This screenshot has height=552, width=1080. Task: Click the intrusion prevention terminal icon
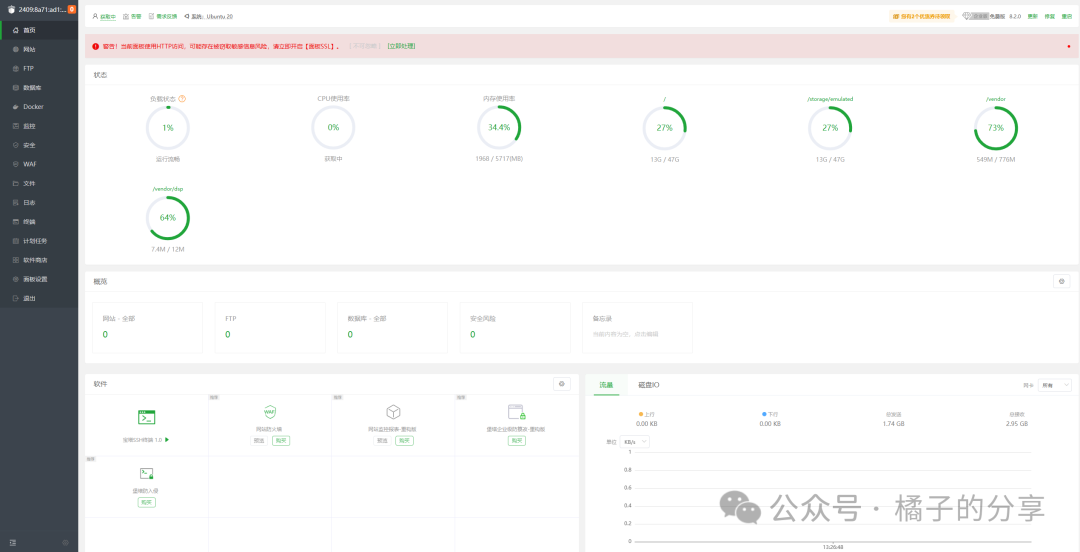[x=146, y=473]
